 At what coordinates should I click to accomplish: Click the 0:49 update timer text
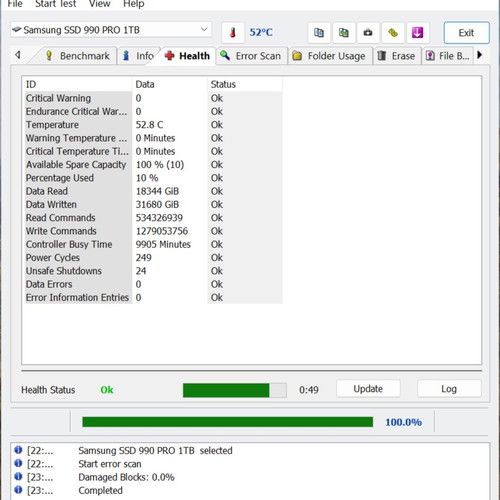tap(309, 390)
